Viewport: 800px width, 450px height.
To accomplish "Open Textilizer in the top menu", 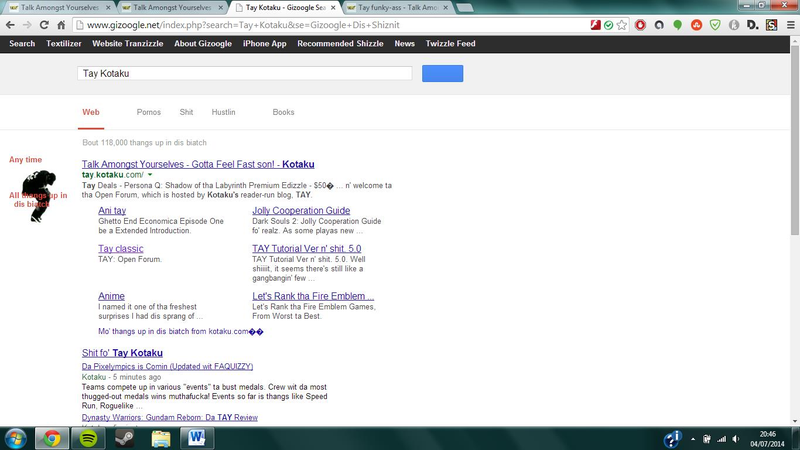I will tap(64, 44).
